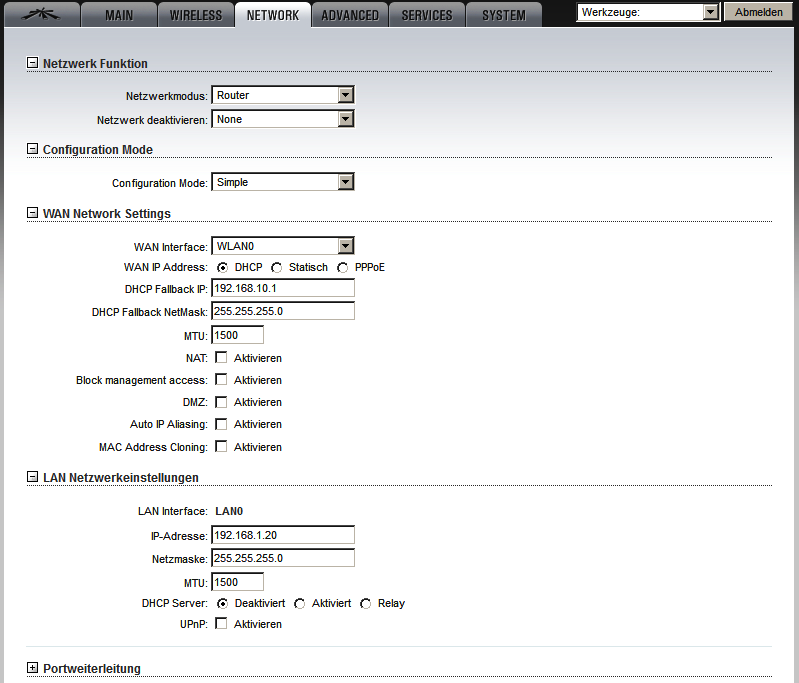Open the Werkzeuge tools dropdown
The image size is (799, 683).
click(x=648, y=12)
